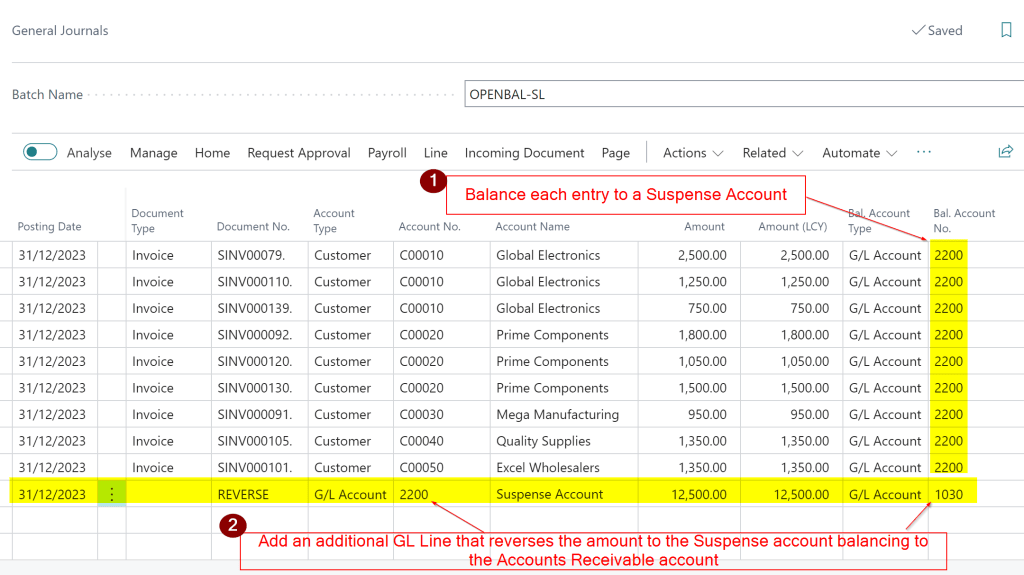
Task: Expand the Automate dropdown menu
Action: click(x=858, y=153)
